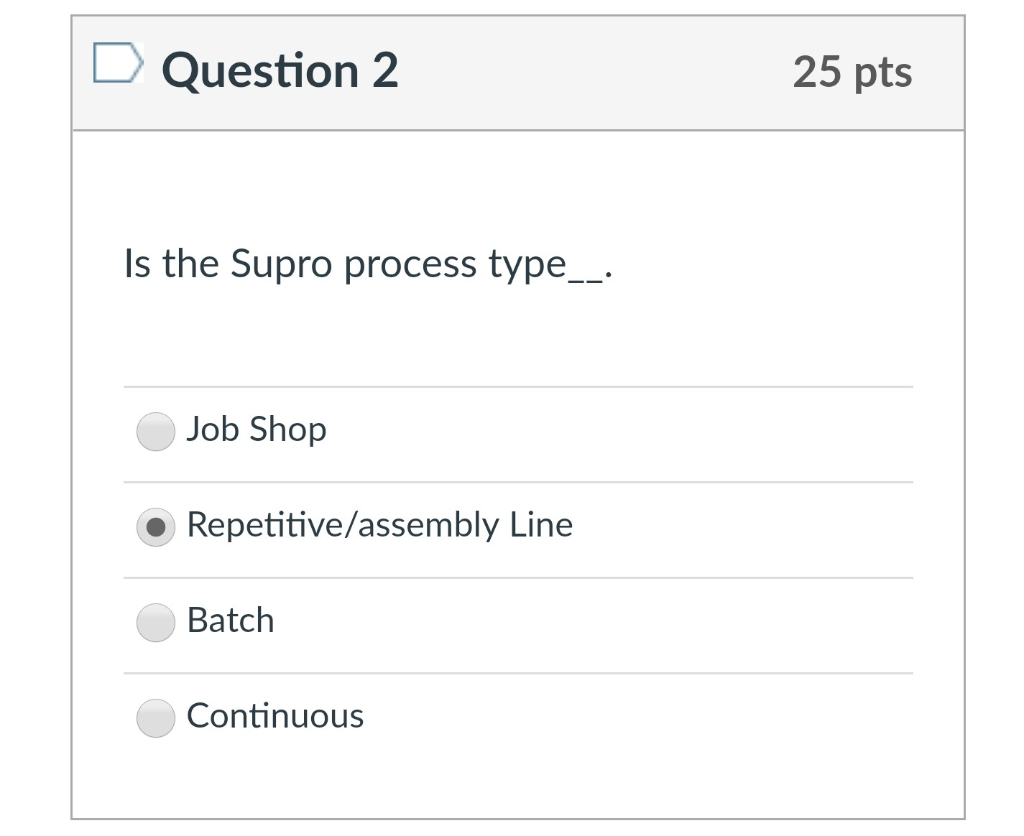1024x836 pixels.
Task: Deselect the Repetitive/assembly Line option
Action: coord(155,527)
